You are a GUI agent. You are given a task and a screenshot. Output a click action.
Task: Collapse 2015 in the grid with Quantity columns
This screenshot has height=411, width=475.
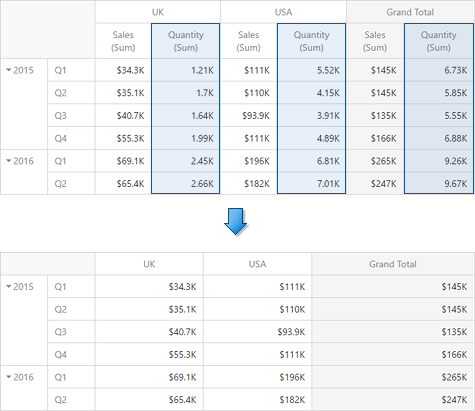tap(9, 70)
